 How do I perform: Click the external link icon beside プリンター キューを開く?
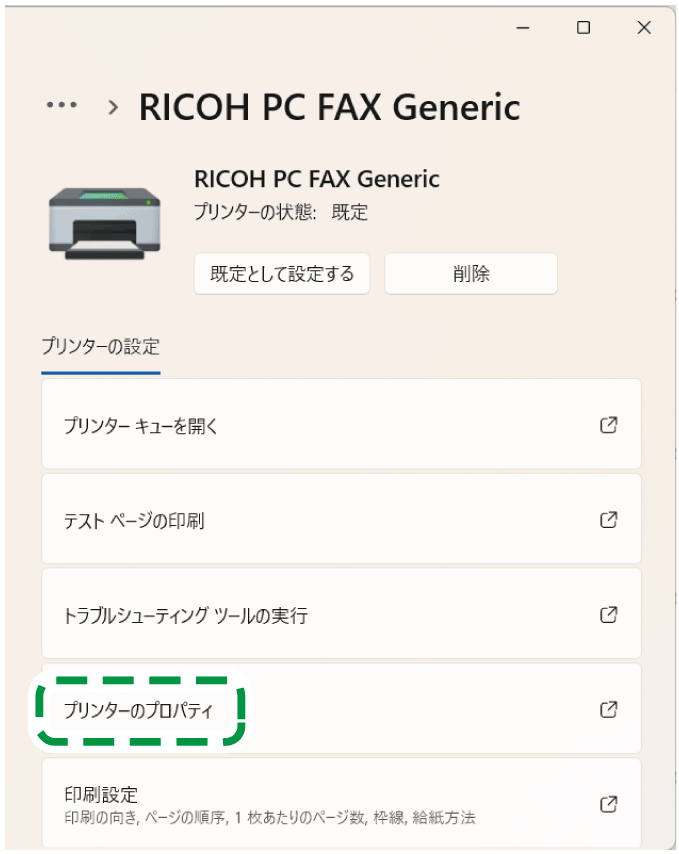point(608,424)
